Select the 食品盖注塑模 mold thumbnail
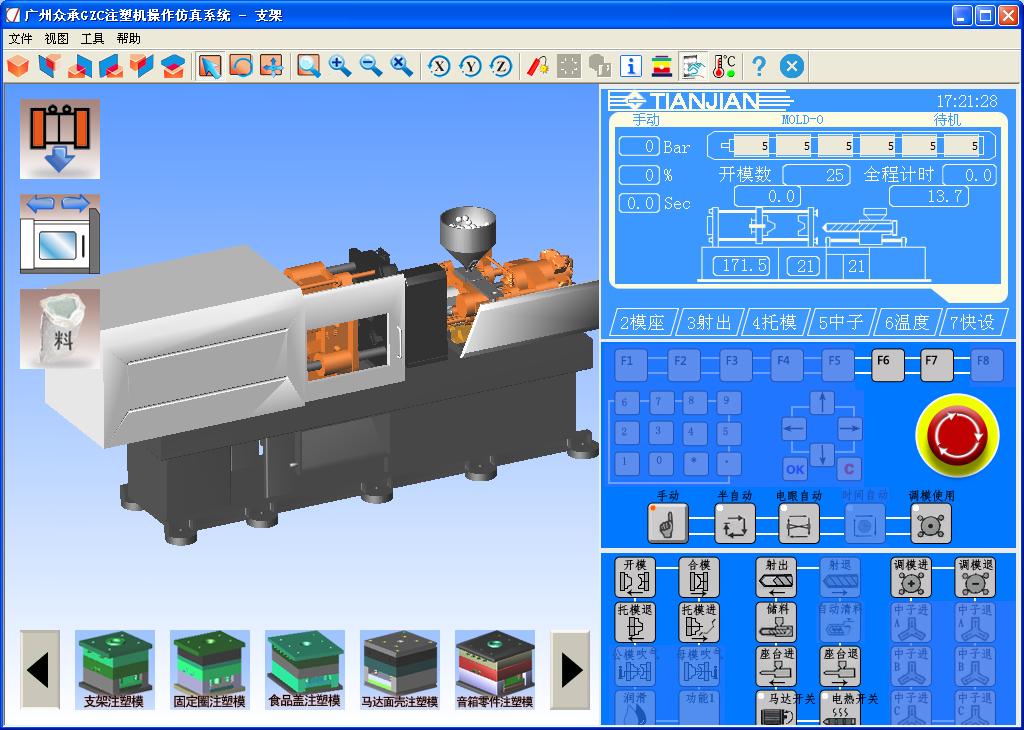1024x730 pixels. (305, 669)
